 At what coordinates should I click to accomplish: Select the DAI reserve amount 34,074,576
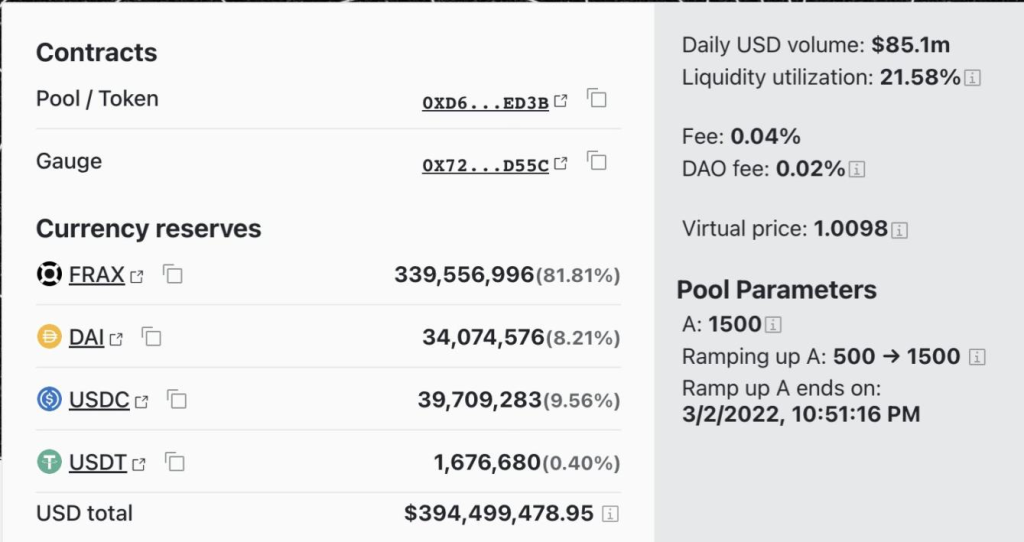483,338
